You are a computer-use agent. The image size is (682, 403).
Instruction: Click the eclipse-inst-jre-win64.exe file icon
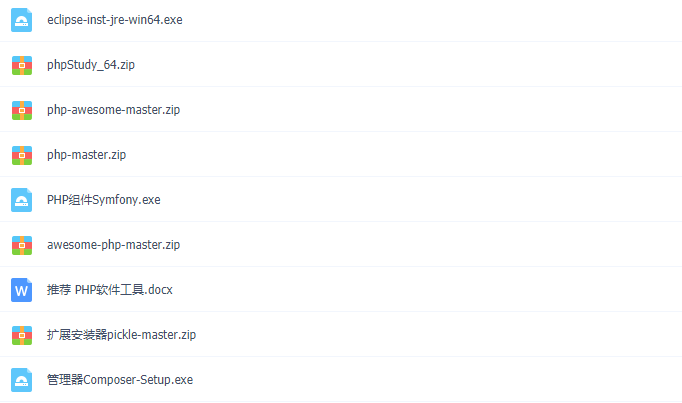21,20
